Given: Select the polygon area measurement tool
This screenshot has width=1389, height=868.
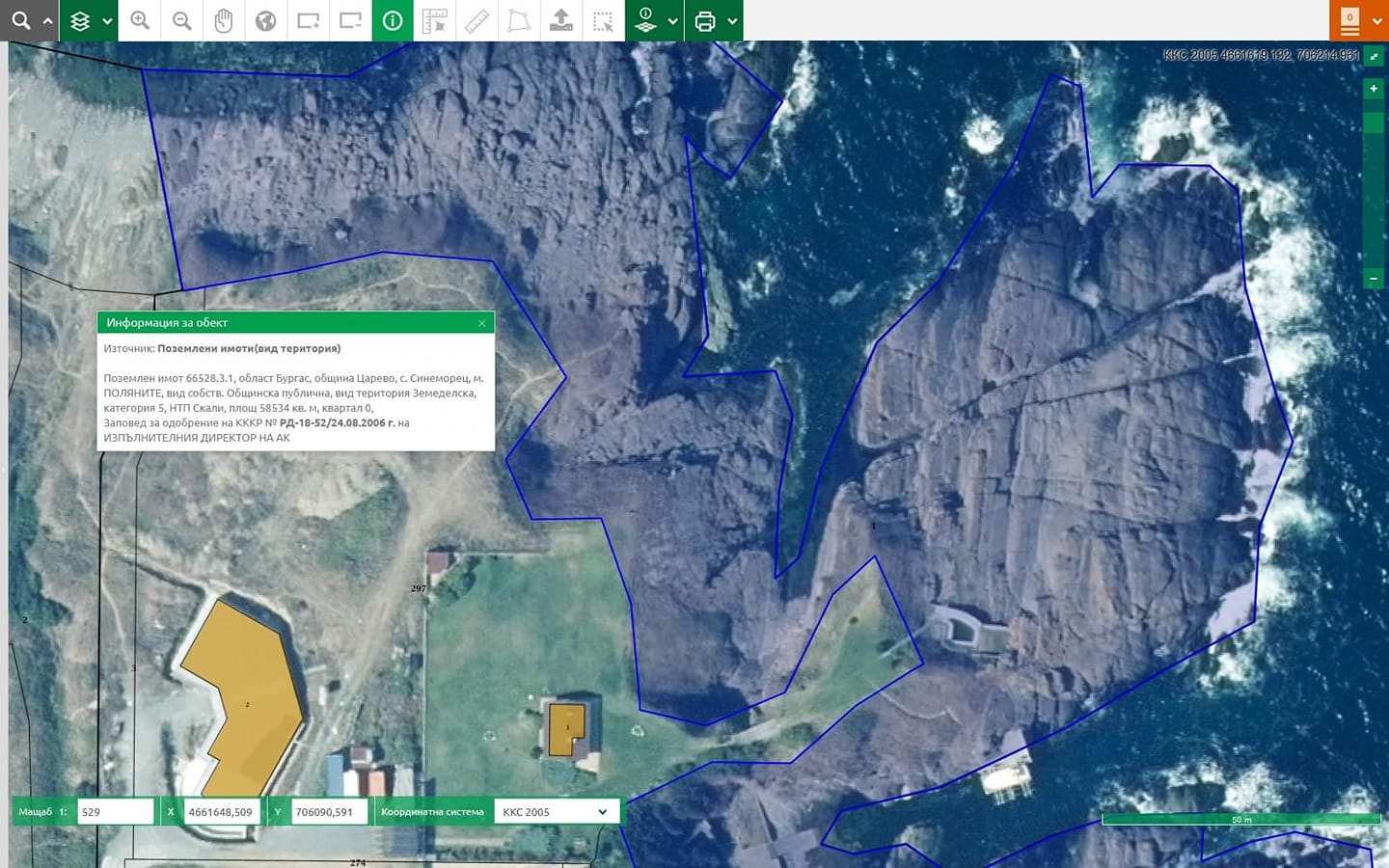Looking at the screenshot, I should click(x=519, y=20).
